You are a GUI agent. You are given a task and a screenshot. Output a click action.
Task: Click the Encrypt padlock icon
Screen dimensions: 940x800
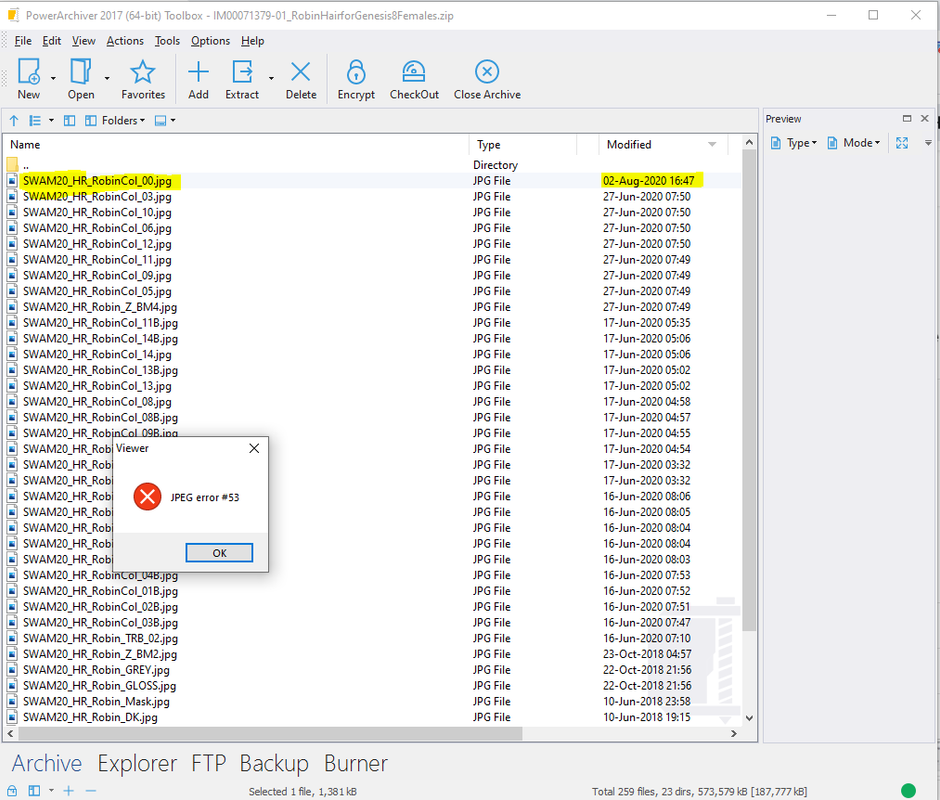[x=356, y=72]
